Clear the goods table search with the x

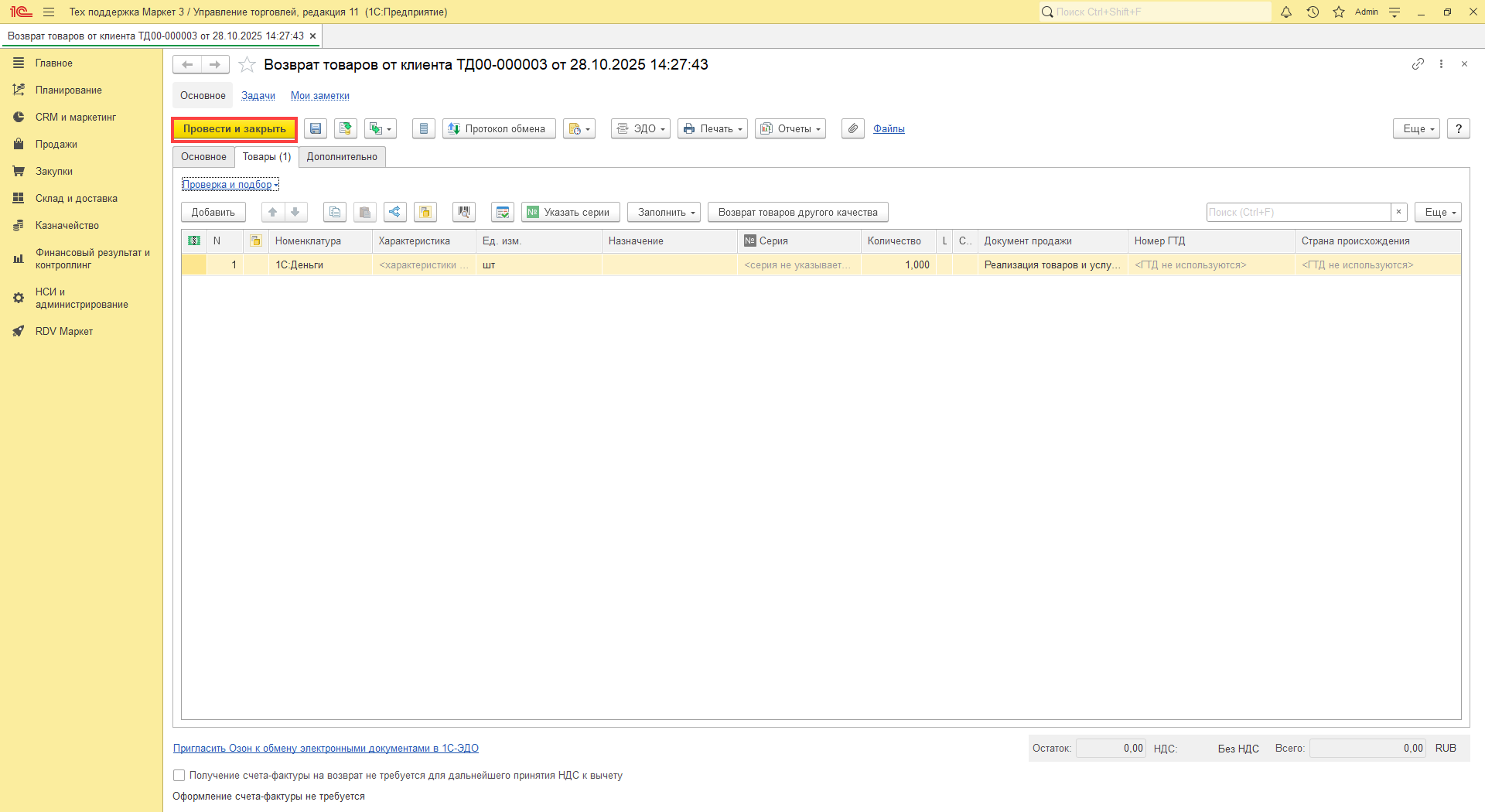tap(1398, 212)
